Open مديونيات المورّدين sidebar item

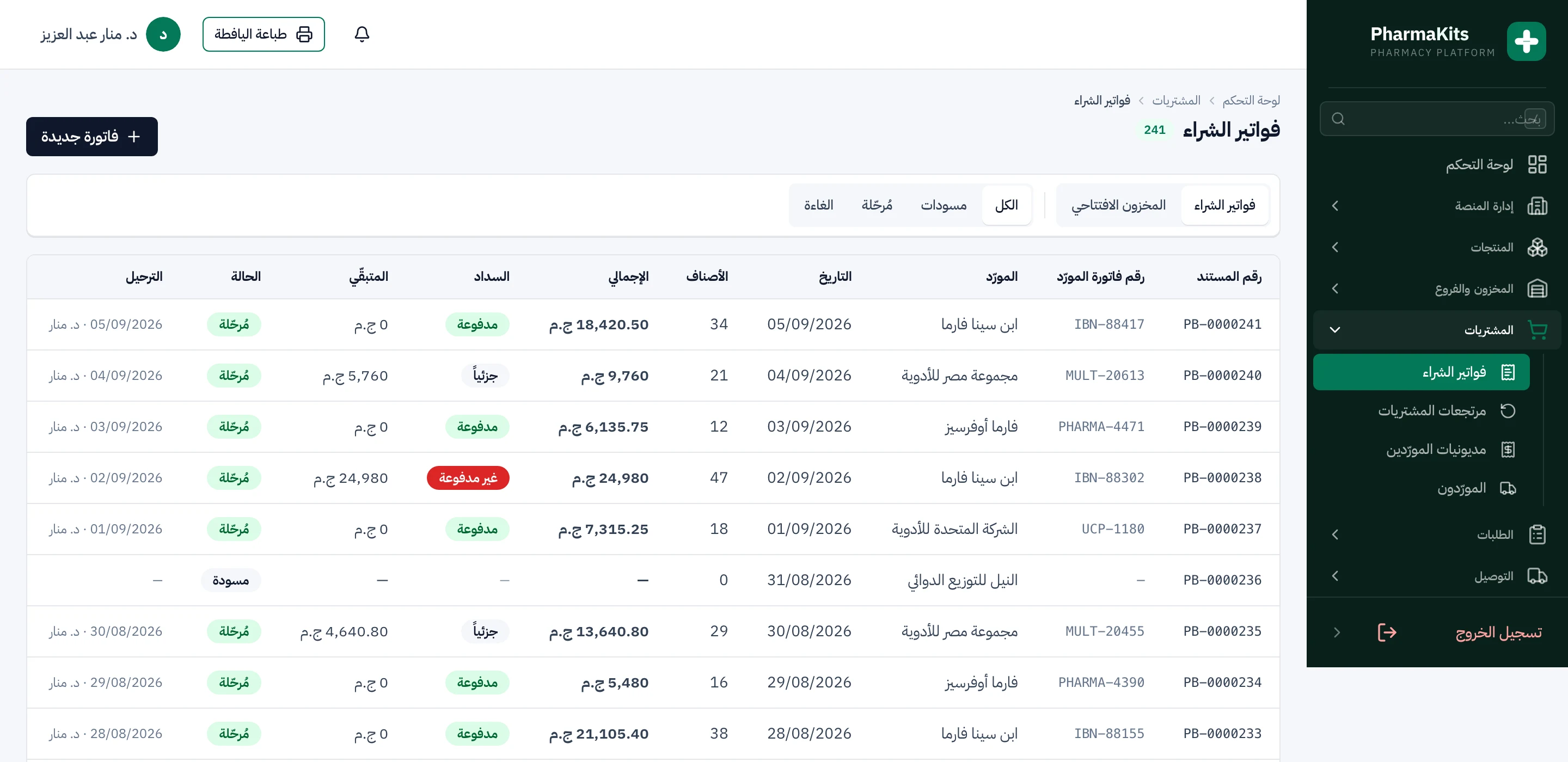point(1422,450)
